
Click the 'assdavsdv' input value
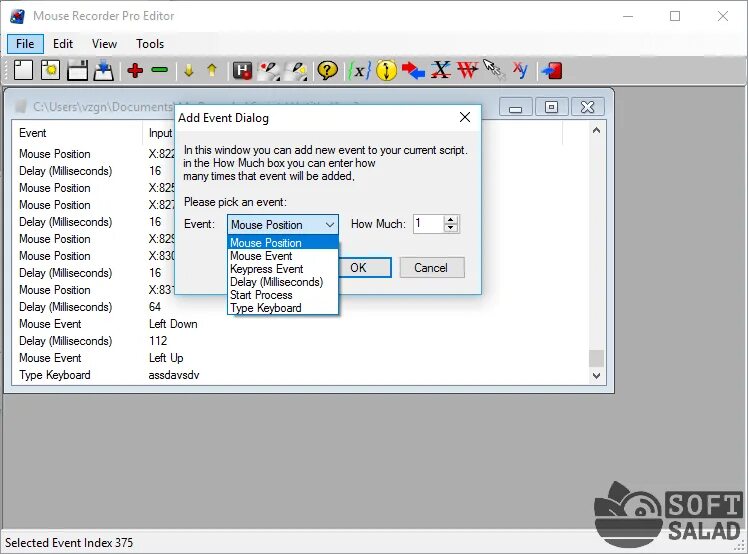pos(174,375)
